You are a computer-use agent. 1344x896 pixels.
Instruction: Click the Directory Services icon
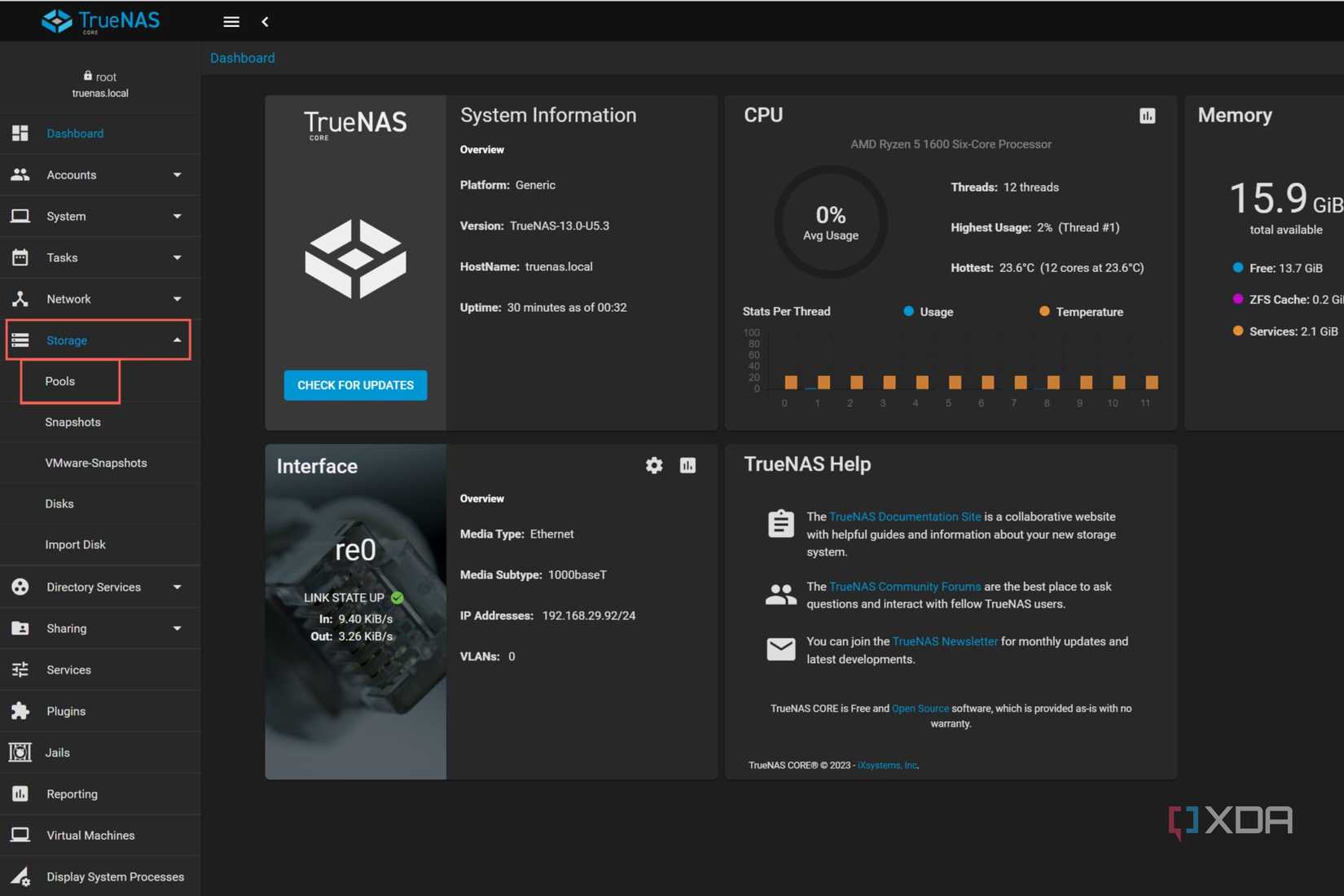point(20,586)
